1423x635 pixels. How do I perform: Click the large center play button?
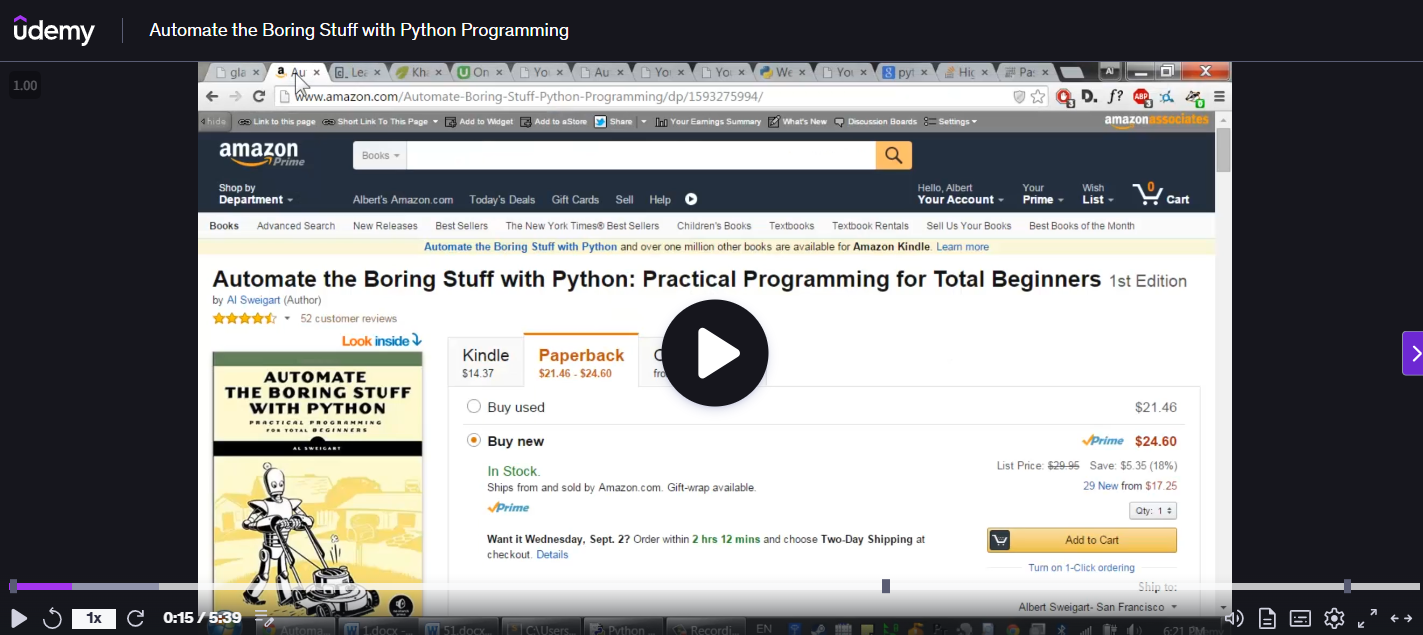pos(715,353)
